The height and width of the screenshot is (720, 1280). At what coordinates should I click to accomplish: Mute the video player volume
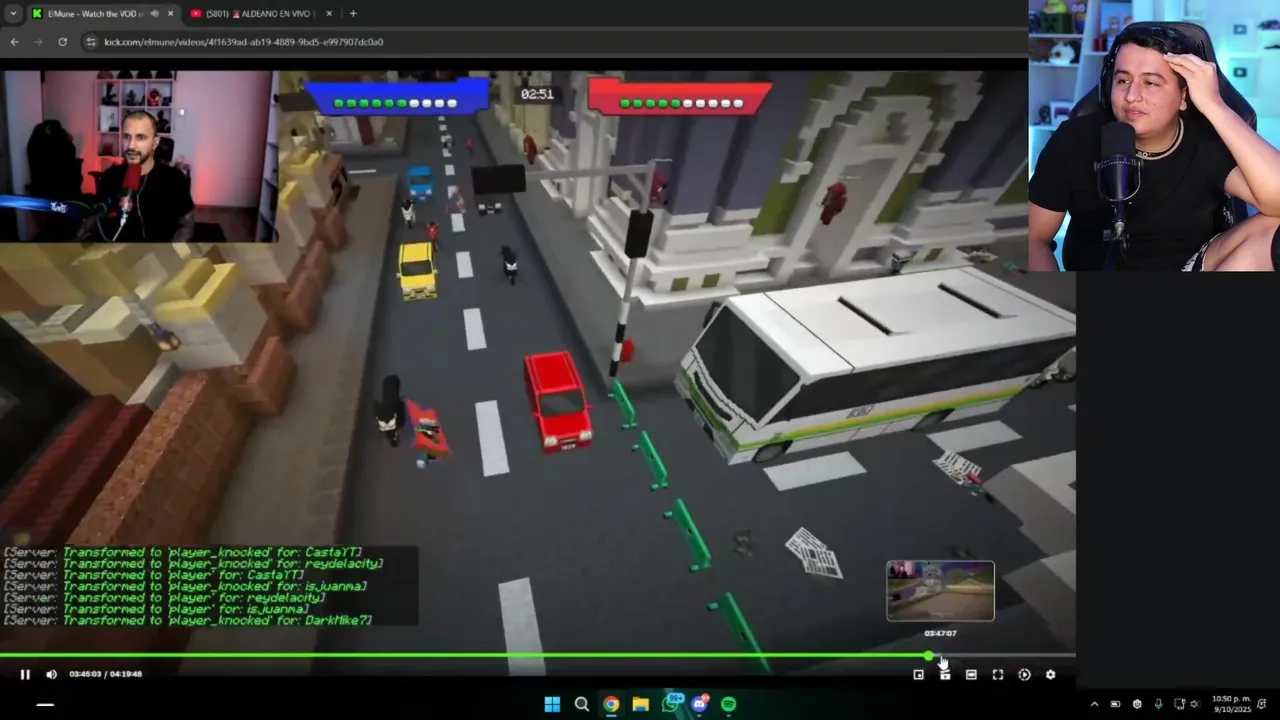51,674
